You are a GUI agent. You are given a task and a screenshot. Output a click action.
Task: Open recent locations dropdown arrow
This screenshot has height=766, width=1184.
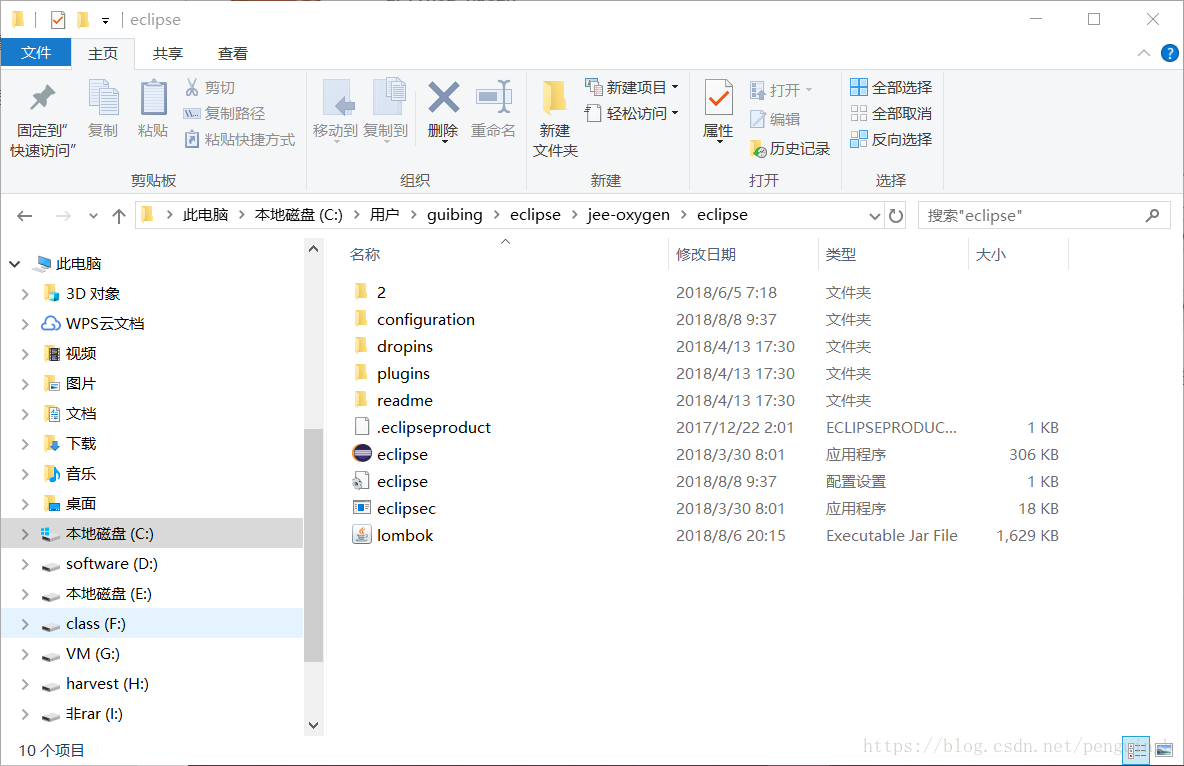pyautogui.click(x=93, y=216)
